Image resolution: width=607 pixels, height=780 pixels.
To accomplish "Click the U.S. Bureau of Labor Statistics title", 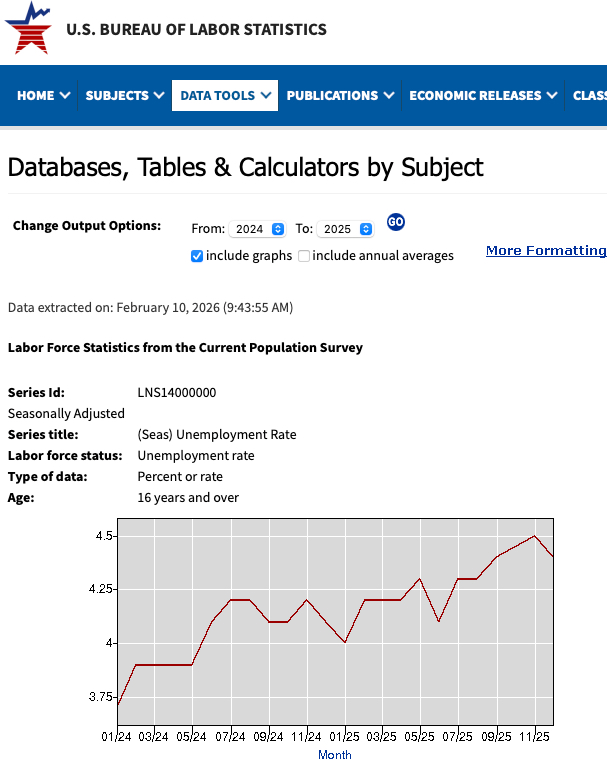I will [196, 30].
